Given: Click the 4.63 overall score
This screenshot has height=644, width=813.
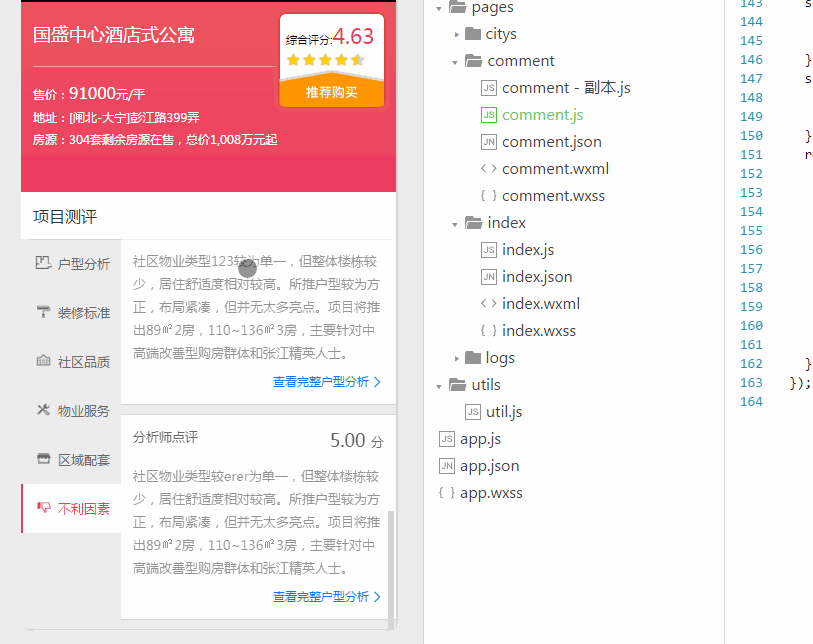Looking at the screenshot, I should (353, 36).
